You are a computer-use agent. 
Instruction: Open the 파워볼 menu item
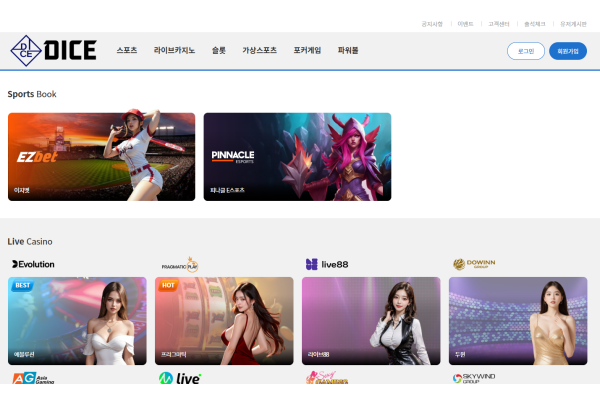(x=347, y=50)
